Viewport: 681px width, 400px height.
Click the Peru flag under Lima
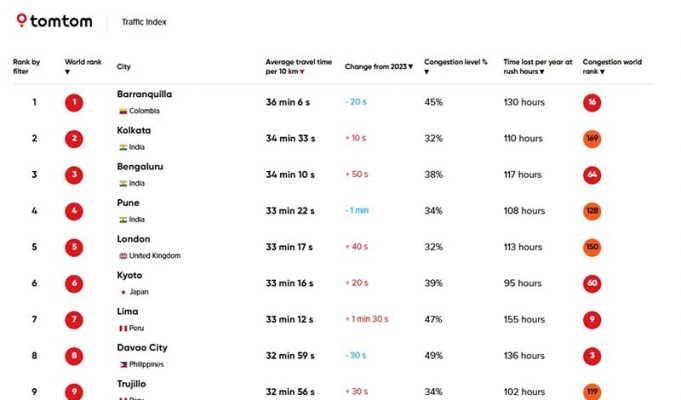pyautogui.click(x=122, y=328)
